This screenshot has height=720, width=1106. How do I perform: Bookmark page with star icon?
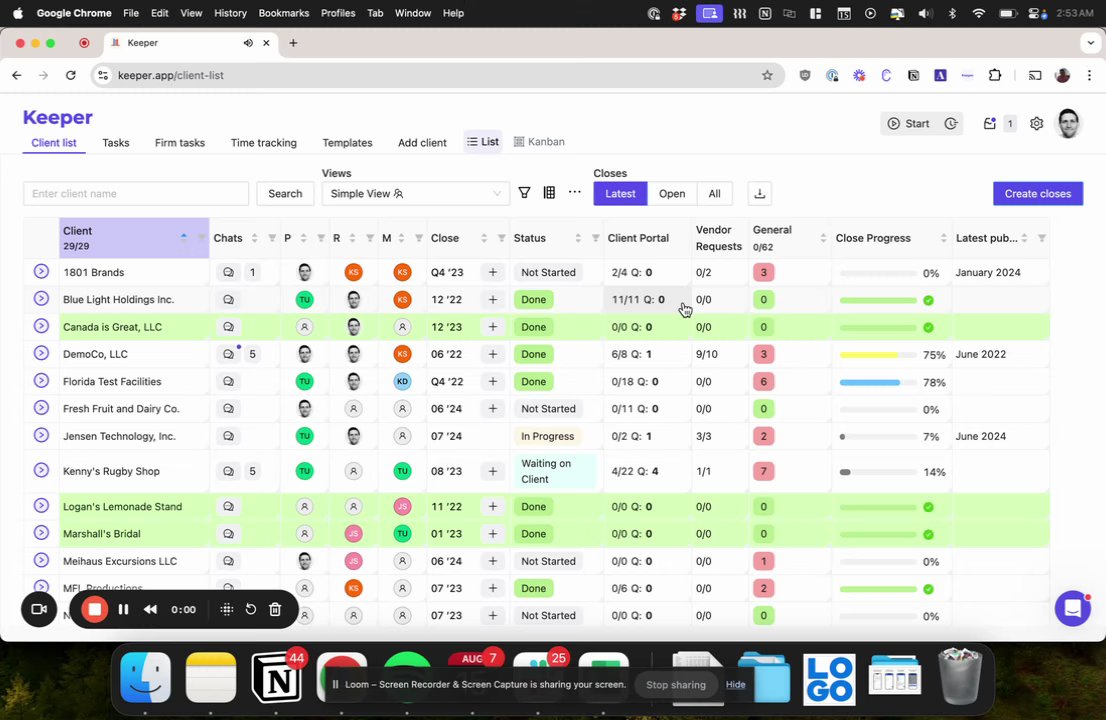click(x=767, y=75)
